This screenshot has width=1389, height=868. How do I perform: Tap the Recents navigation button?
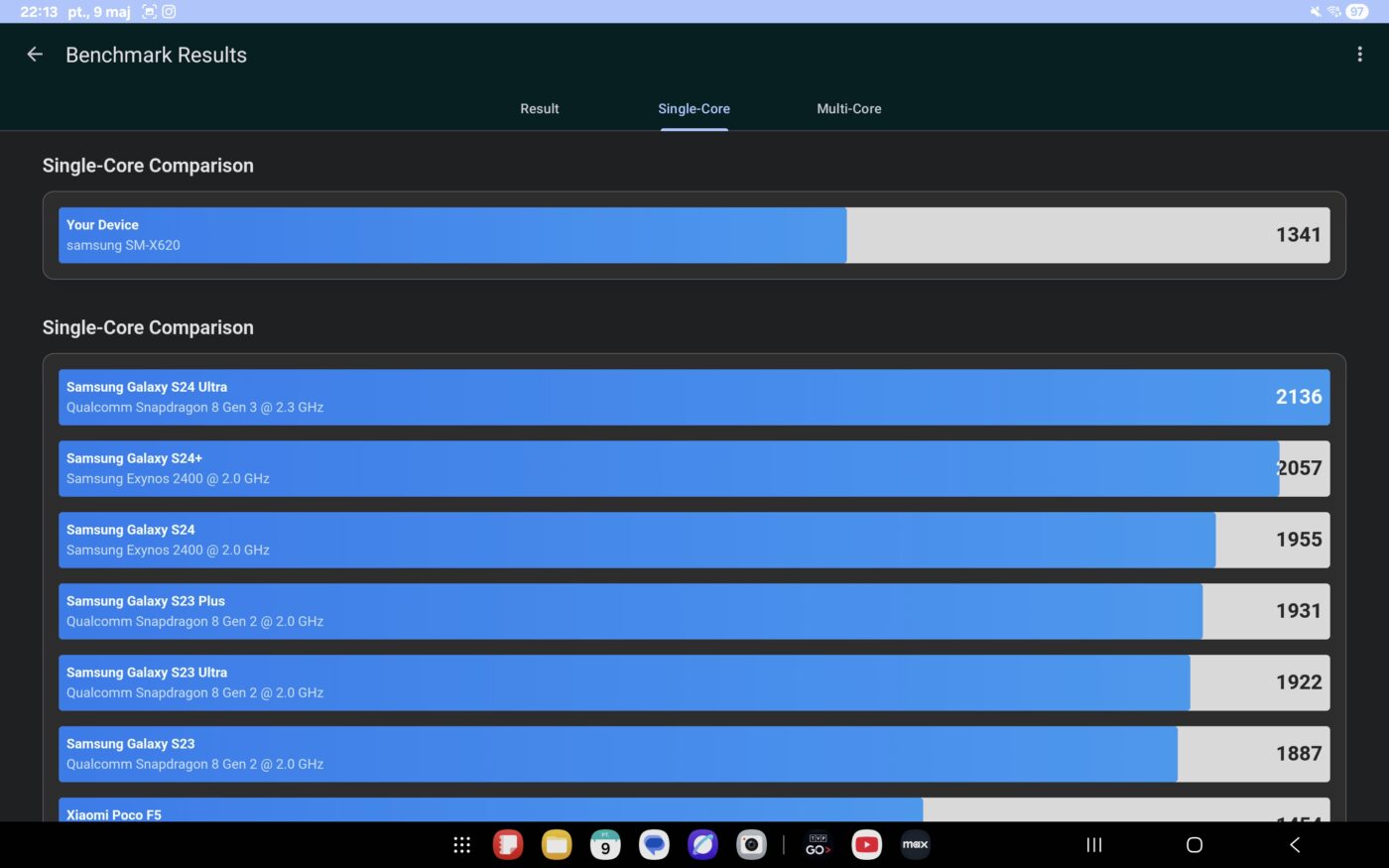[x=1094, y=845]
